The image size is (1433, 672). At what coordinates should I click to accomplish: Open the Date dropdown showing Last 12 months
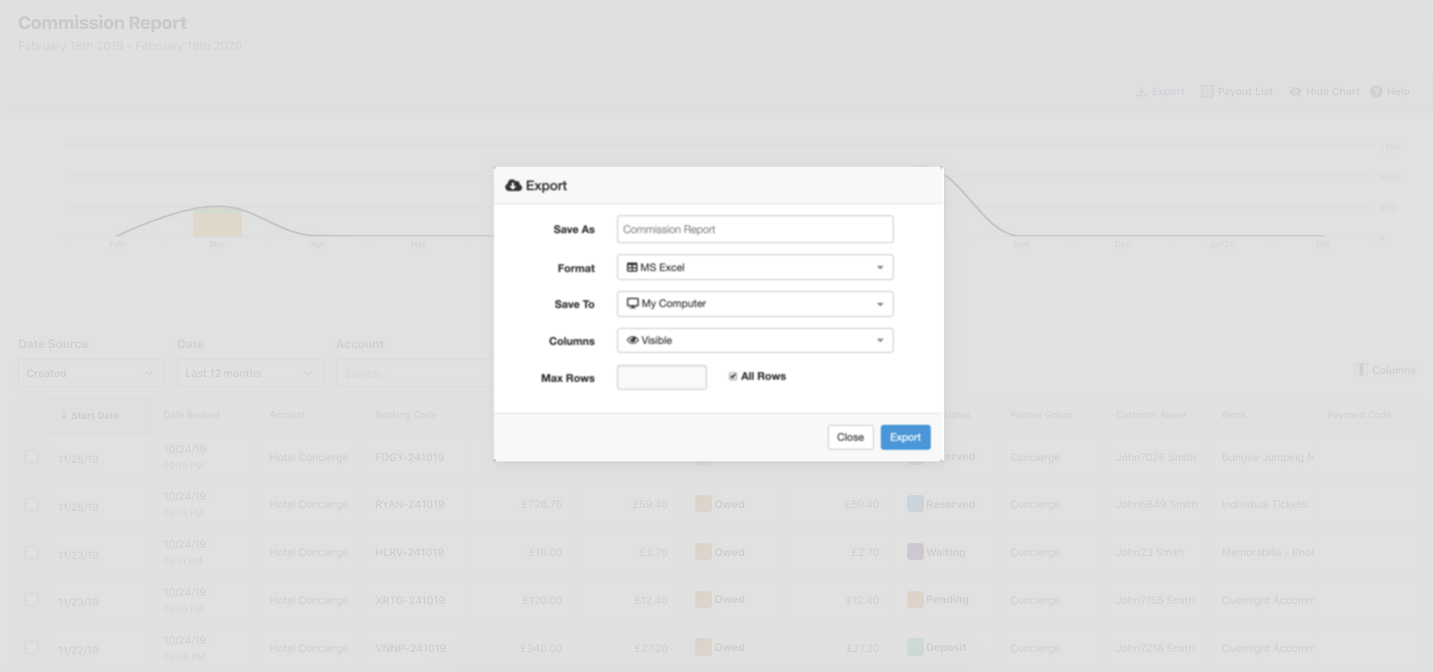[x=250, y=373]
